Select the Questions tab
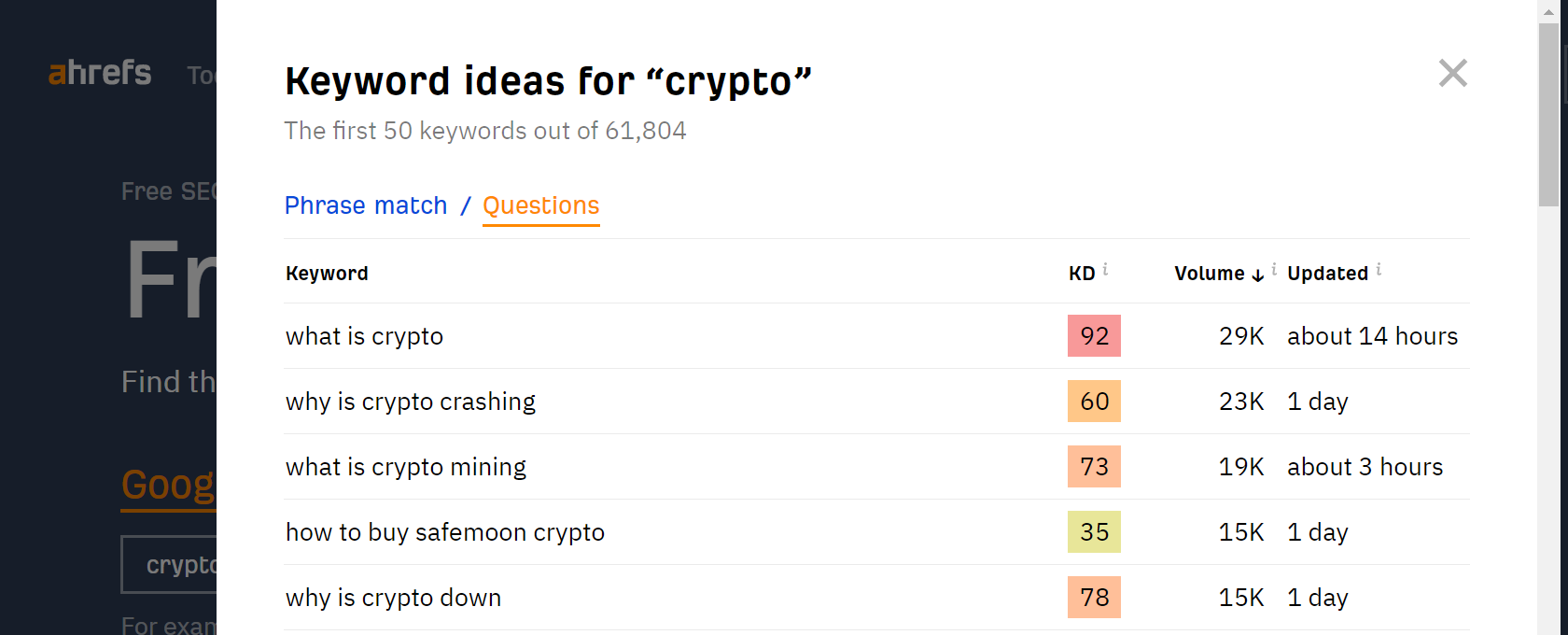The width and height of the screenshot is (1568, 635). coord(540,205)
